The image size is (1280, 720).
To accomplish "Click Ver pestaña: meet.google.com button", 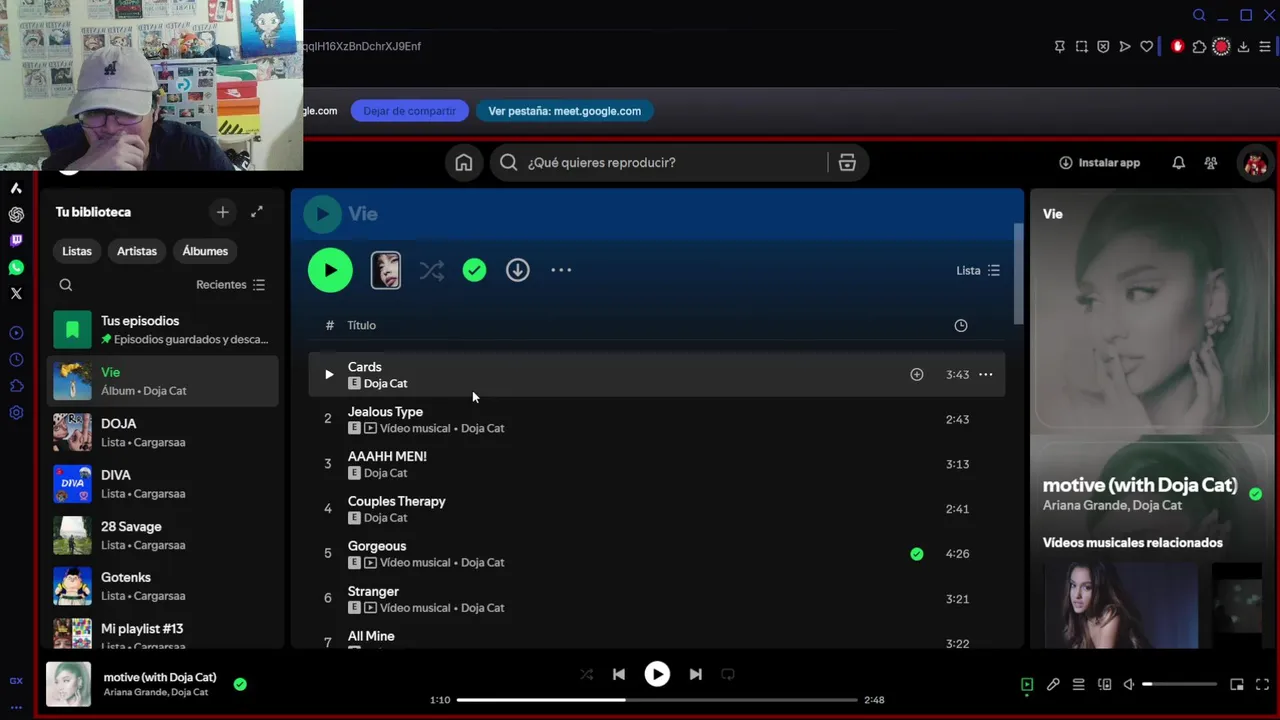I will pyautogui.click(x=565, y=111).
